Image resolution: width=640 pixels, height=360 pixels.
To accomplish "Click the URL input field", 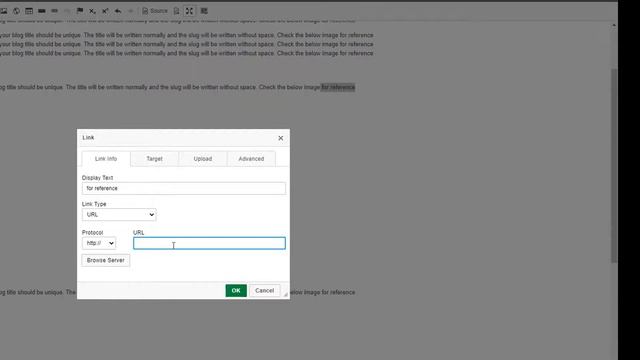I will [209, 243].
